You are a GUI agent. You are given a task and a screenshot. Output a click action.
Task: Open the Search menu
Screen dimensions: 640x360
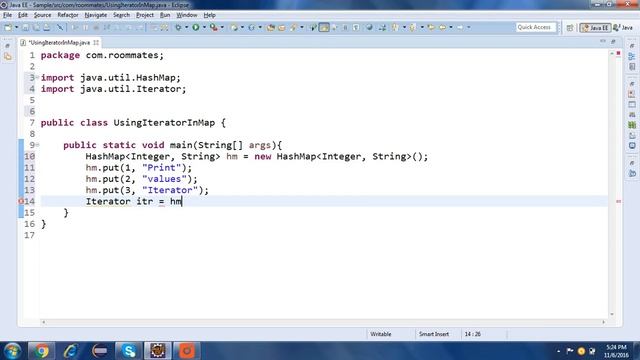[121, 15]
